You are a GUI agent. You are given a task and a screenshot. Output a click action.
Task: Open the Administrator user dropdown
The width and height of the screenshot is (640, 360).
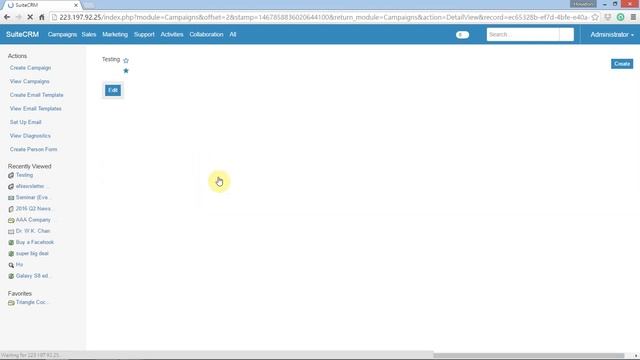pos(612,35)
